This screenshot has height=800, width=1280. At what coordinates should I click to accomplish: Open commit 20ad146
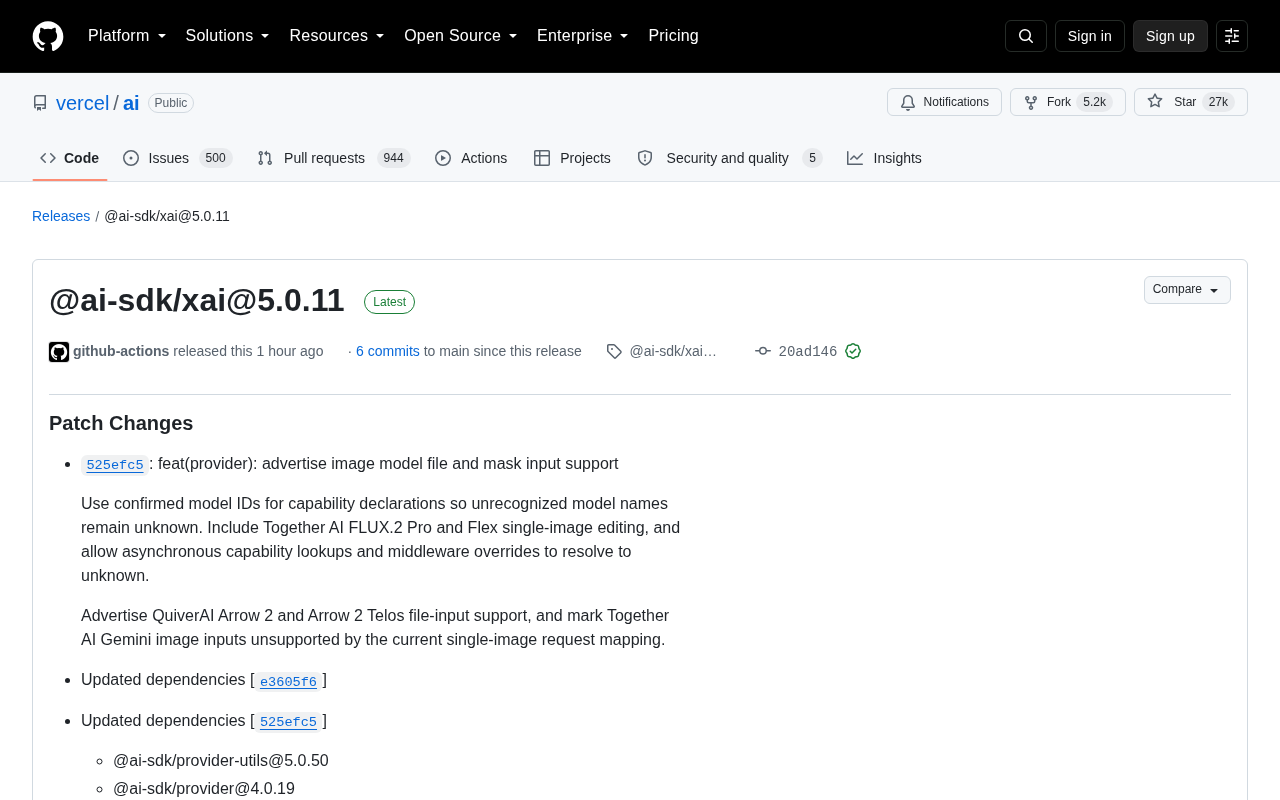(808, 351)
